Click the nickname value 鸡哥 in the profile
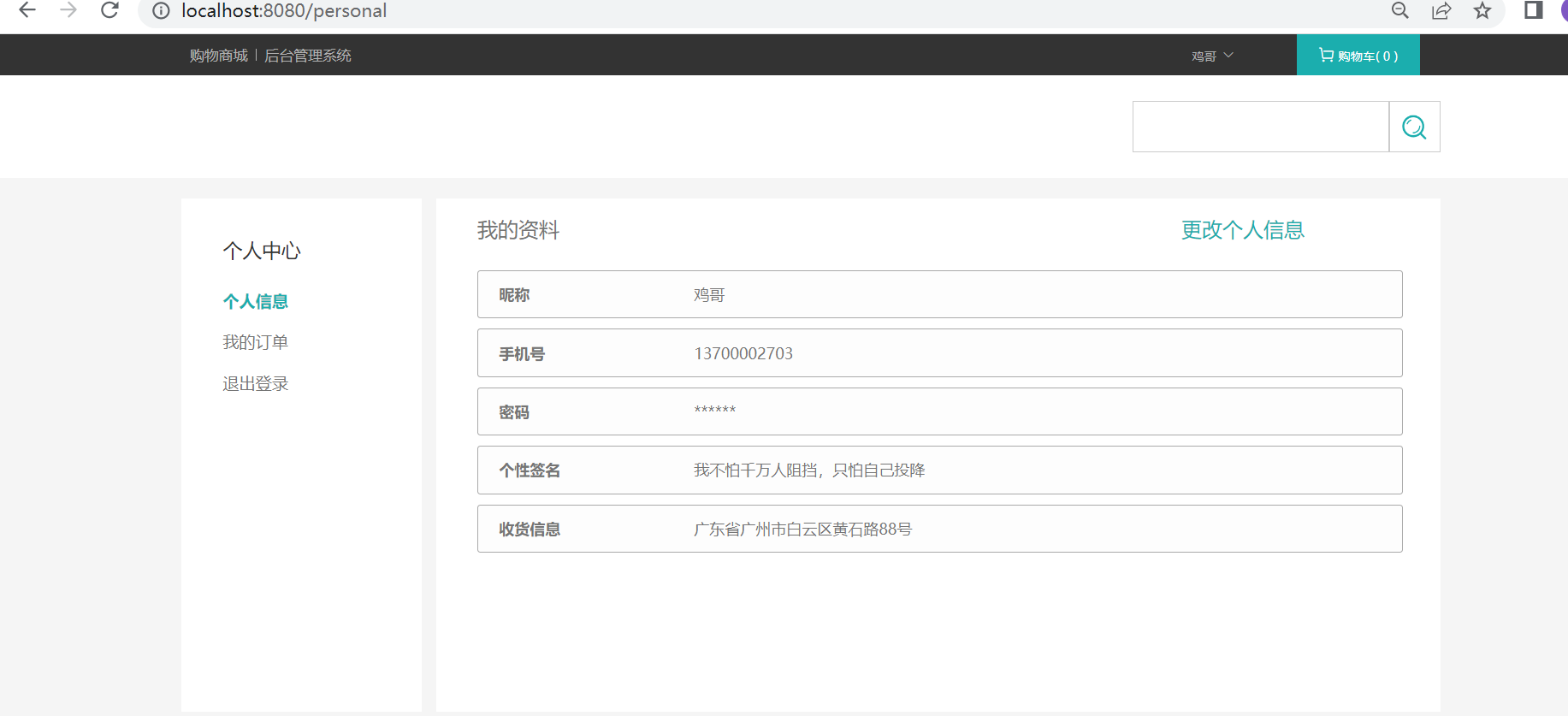 [x=709, y=295]
